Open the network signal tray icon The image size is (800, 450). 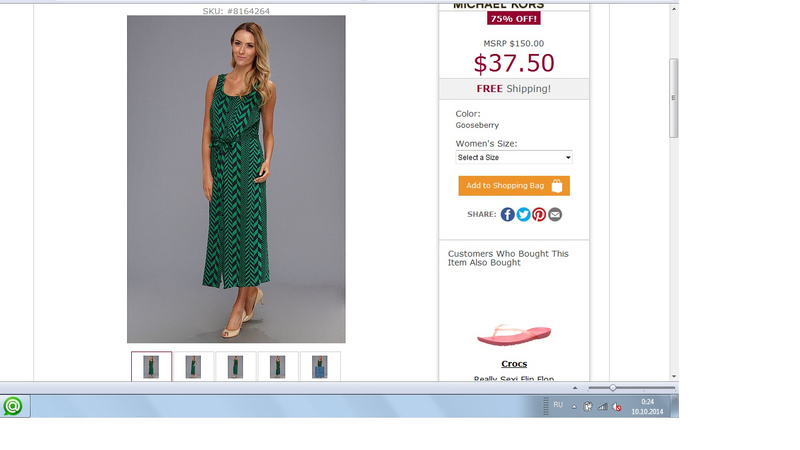click(603, 407)
